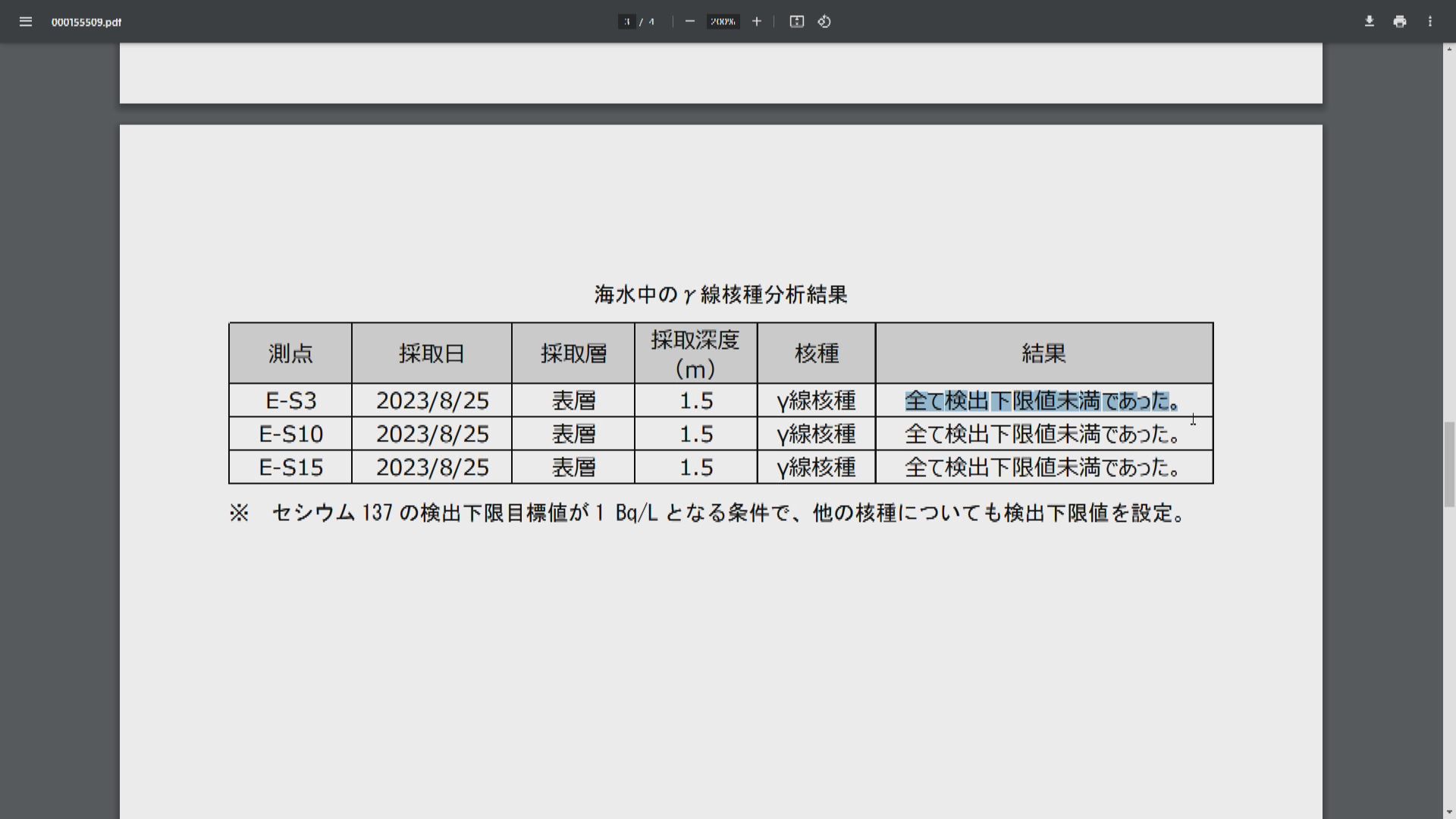Zoom out of the page
The width and height of the screenshot is (1456, 819).
click(689, 22)
